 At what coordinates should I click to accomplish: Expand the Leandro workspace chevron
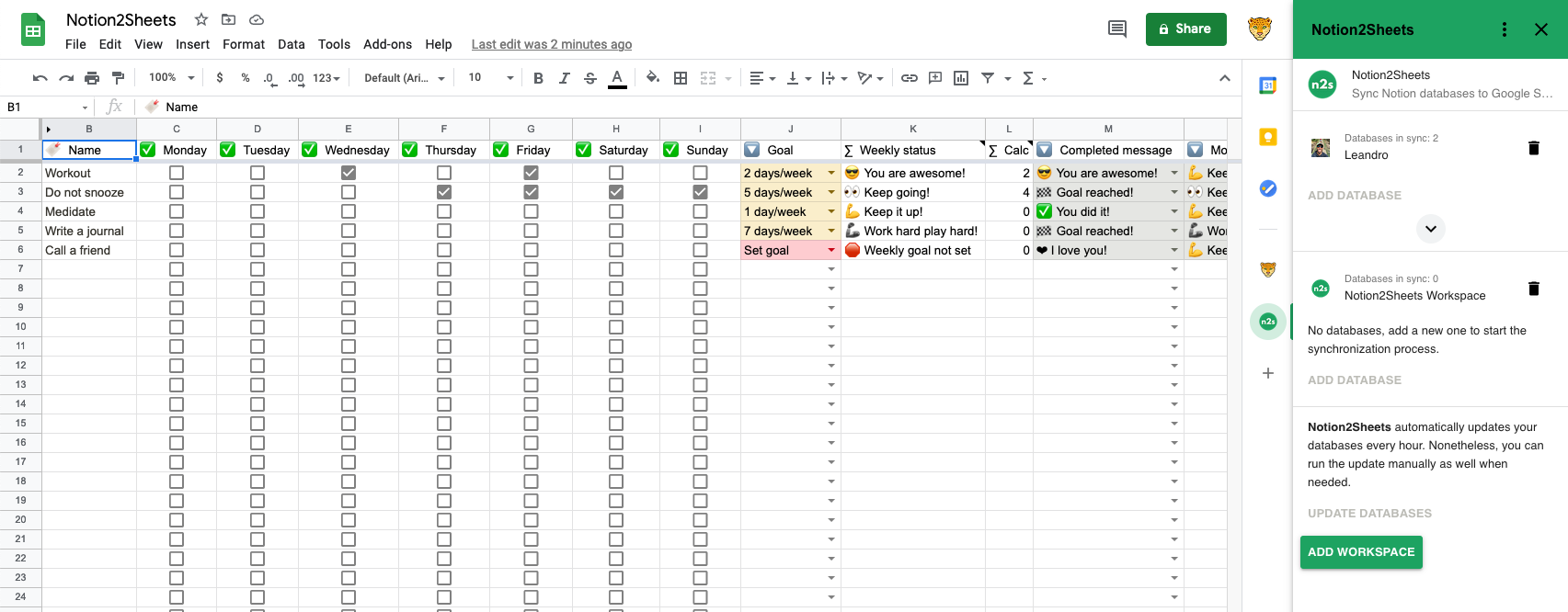point(1431,229)
